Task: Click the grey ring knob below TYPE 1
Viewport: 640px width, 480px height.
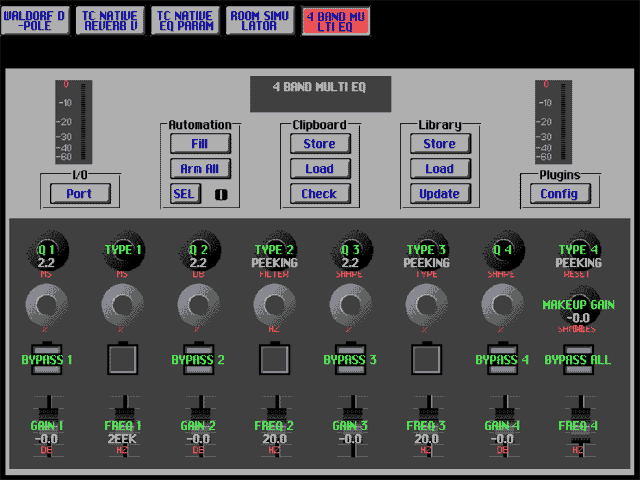Action: coord(122,305)
